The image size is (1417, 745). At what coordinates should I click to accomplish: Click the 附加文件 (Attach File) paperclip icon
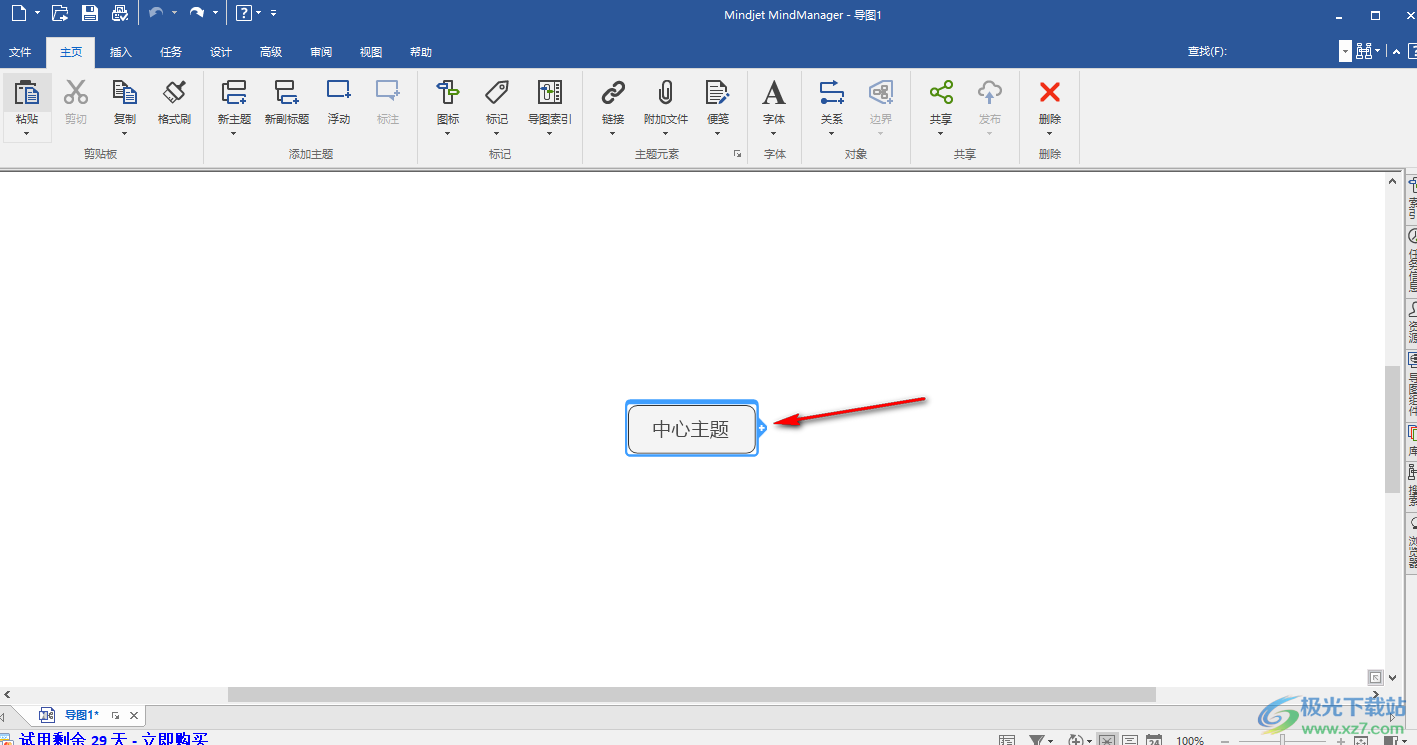tap(666, 93)
